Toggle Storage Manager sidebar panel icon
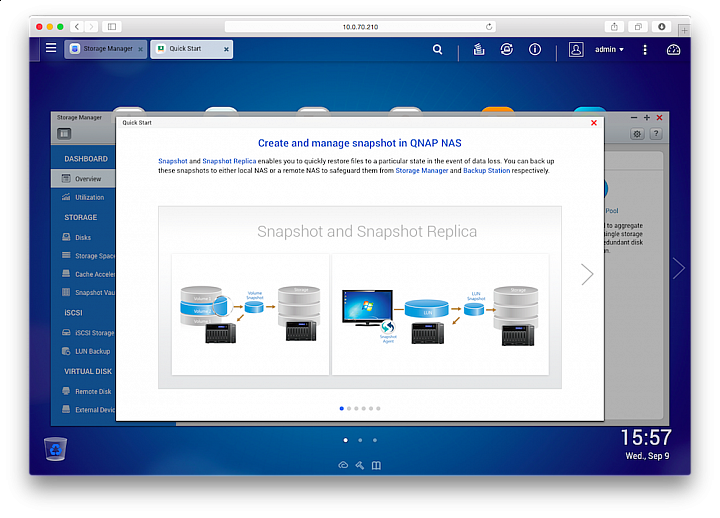Image resolution: width=720 pixels, height=518 pixels. 64,134
